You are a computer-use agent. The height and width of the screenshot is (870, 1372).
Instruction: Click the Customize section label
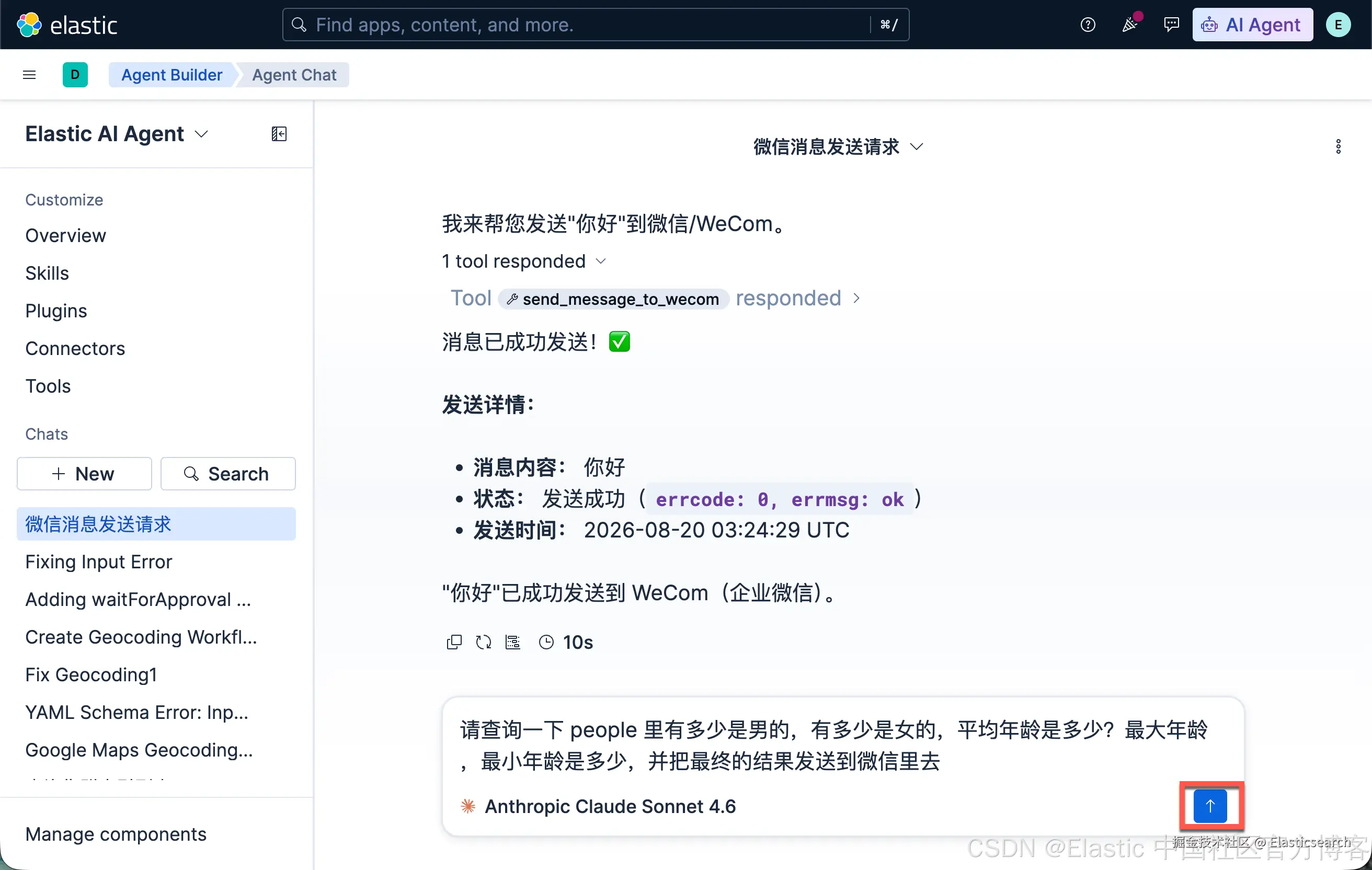coord(64,199)
